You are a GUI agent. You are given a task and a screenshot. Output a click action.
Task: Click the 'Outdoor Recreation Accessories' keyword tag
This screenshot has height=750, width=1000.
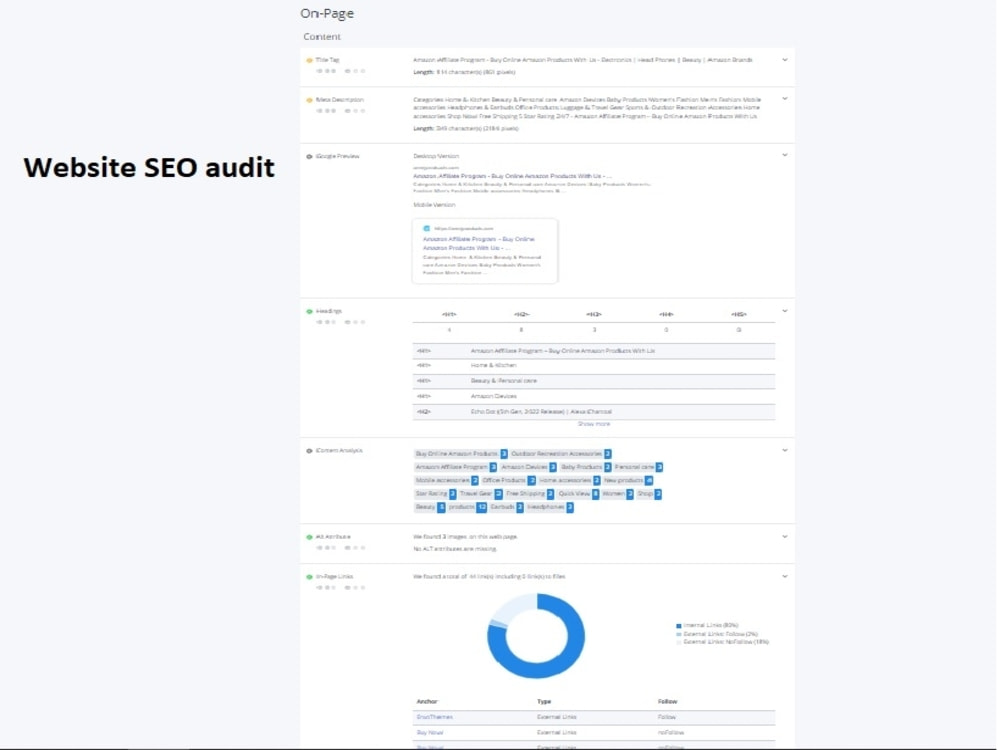(x=562, y=454)
